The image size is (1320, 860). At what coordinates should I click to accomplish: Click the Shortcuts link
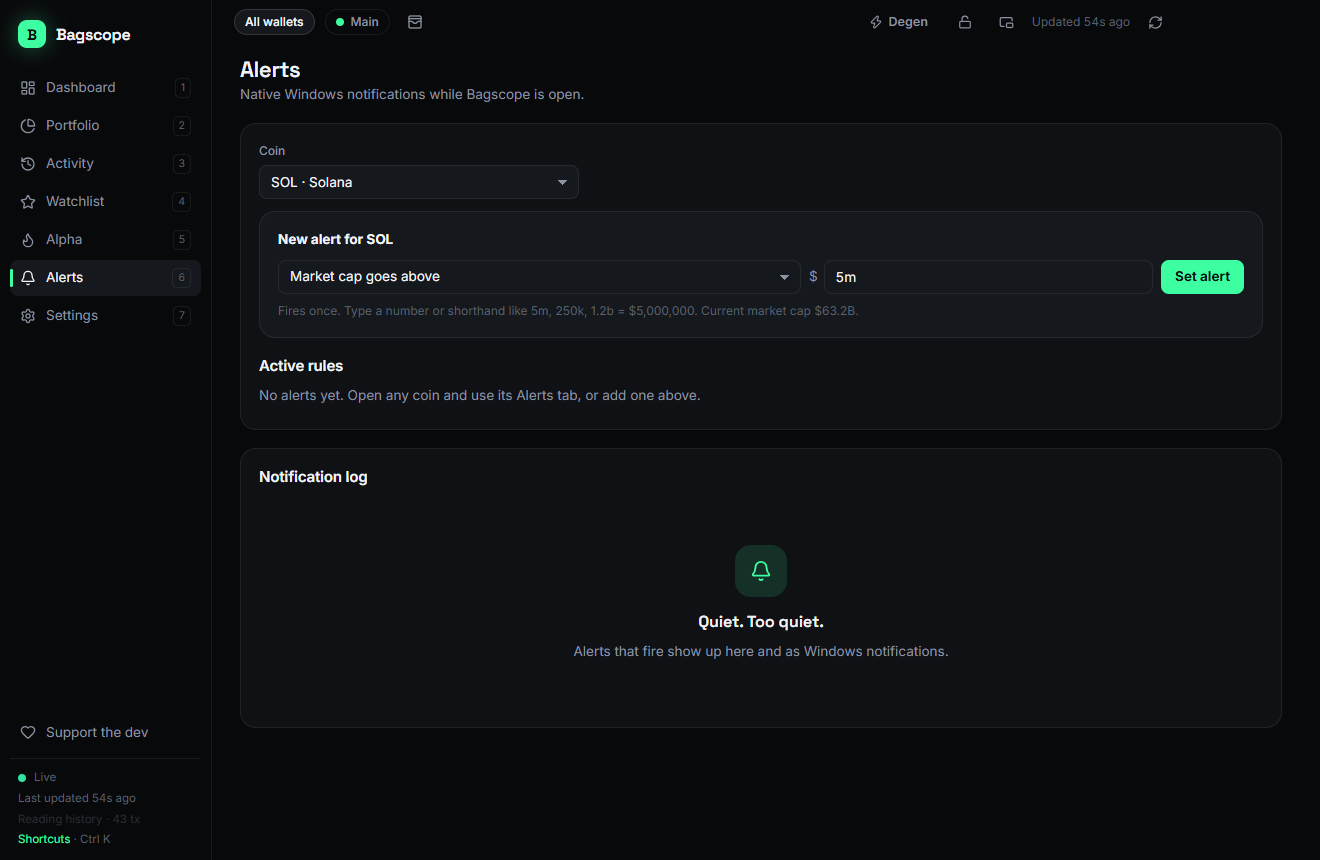point(44,839)
